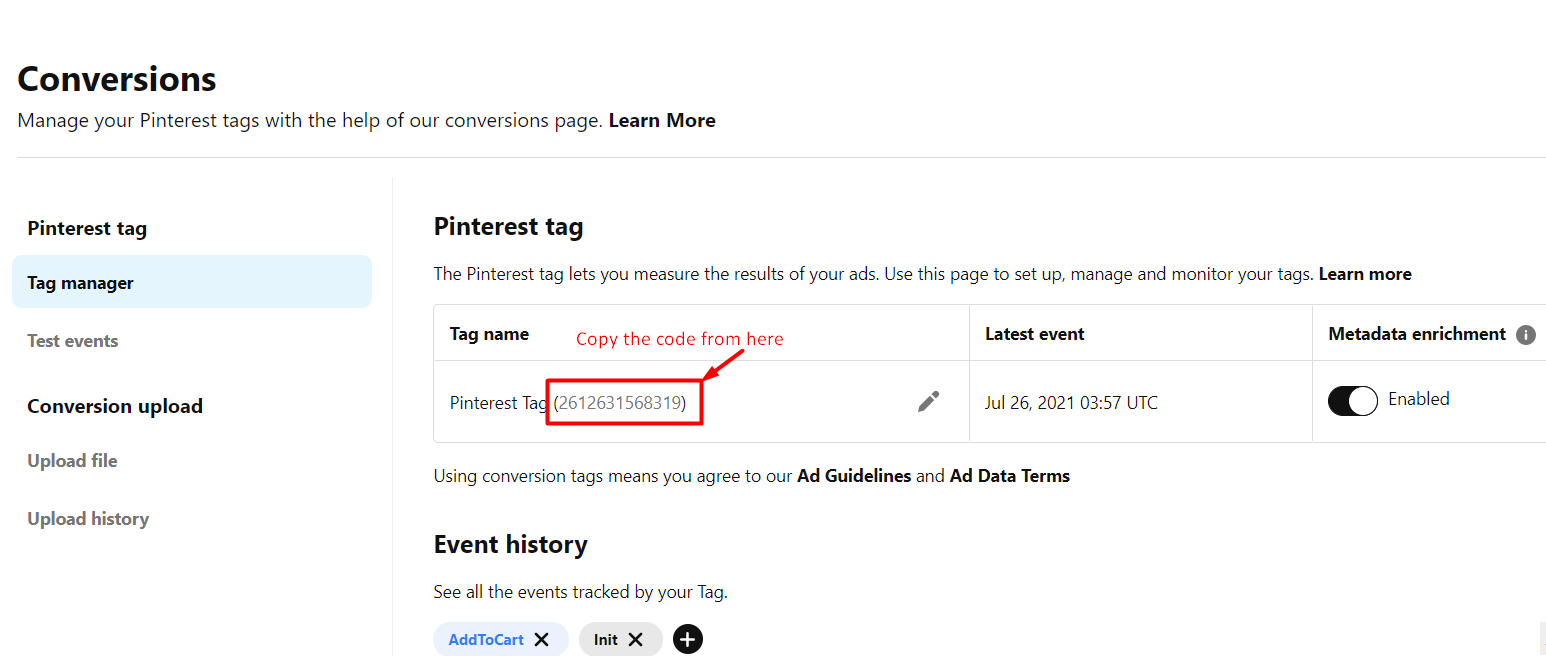The width and height of the screenshot is (1546, 656).
Task: Add an event filter with plus icon
Action: tap(688, 639)
